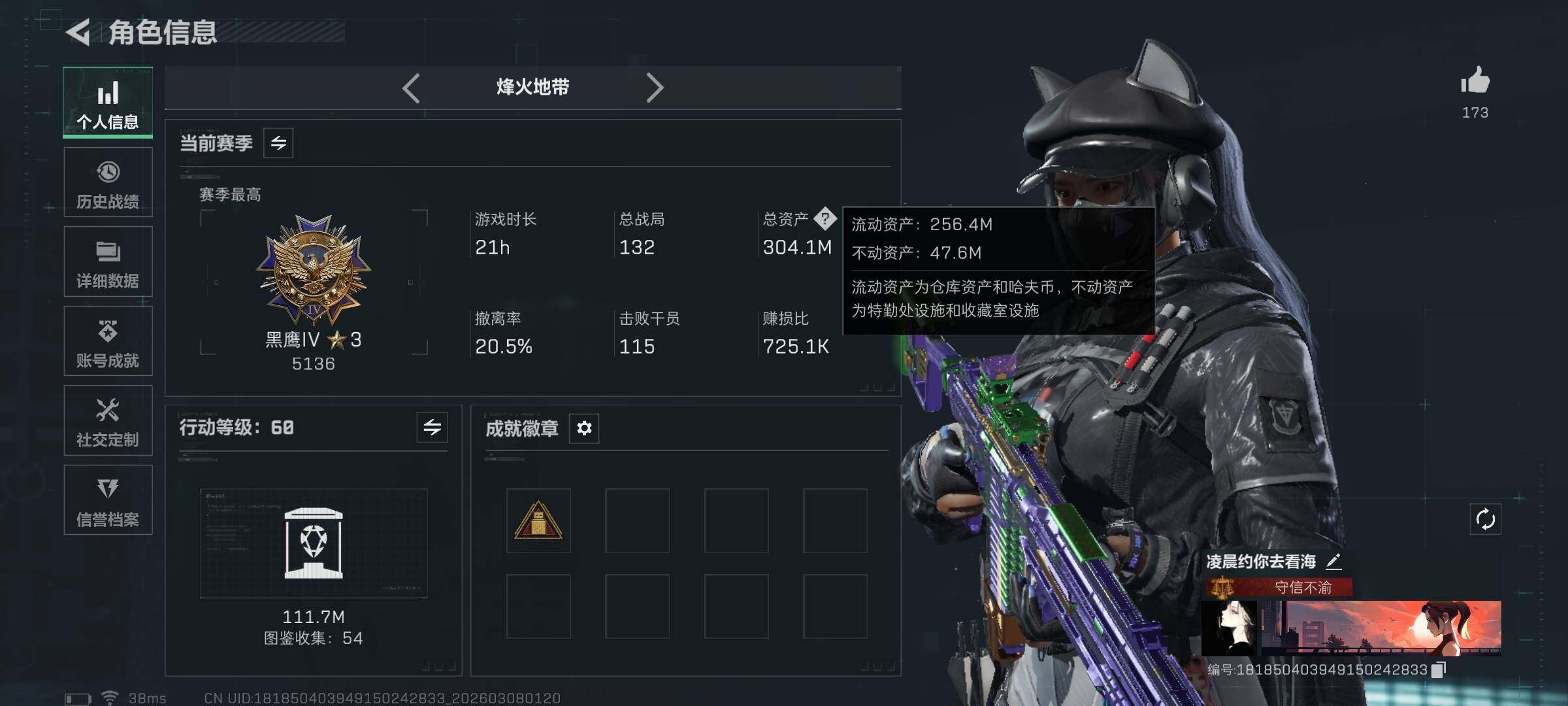Click the rotate character refresh icon

pos(1486,520)
